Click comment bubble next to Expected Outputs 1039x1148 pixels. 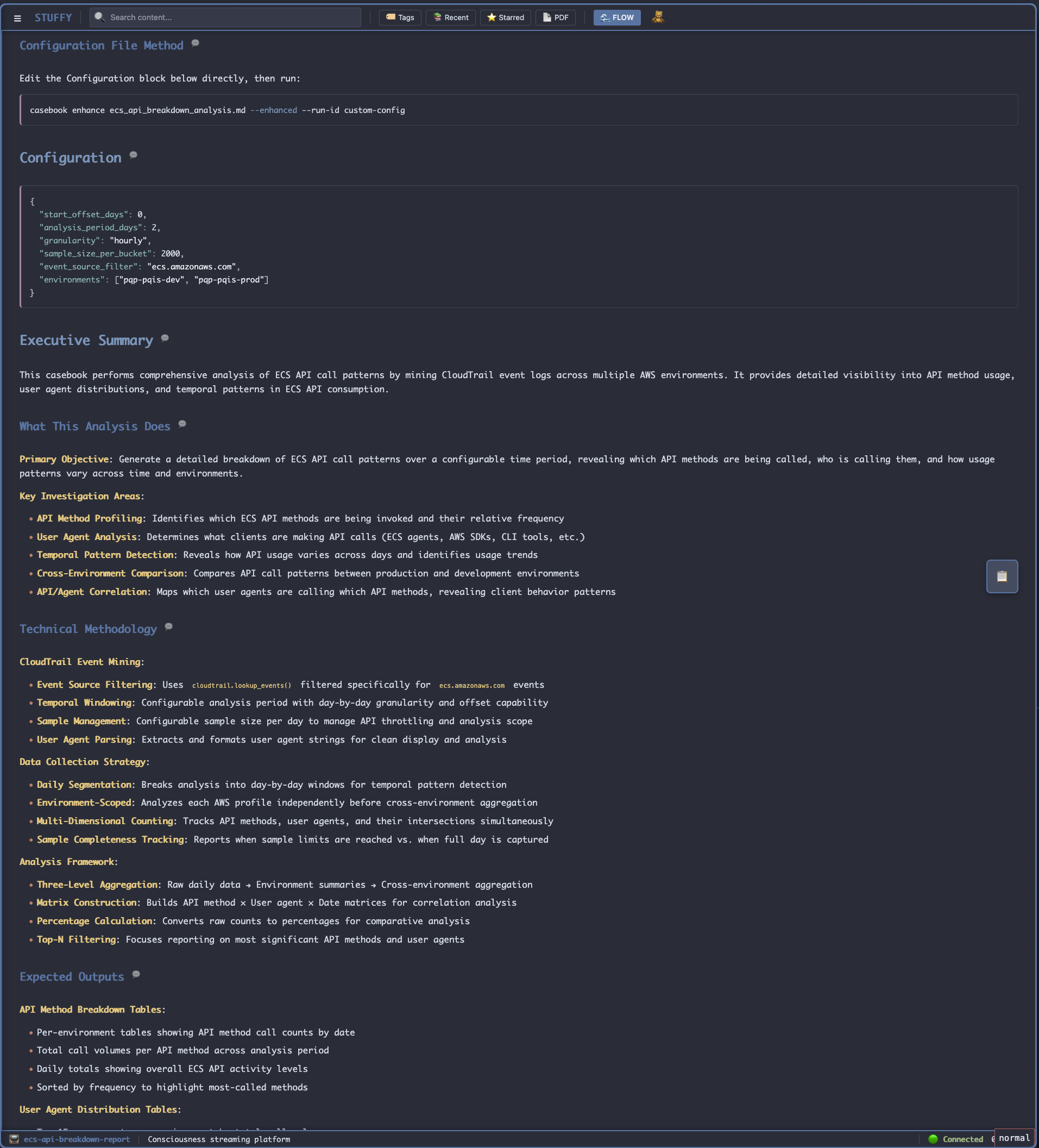point(136,975)
